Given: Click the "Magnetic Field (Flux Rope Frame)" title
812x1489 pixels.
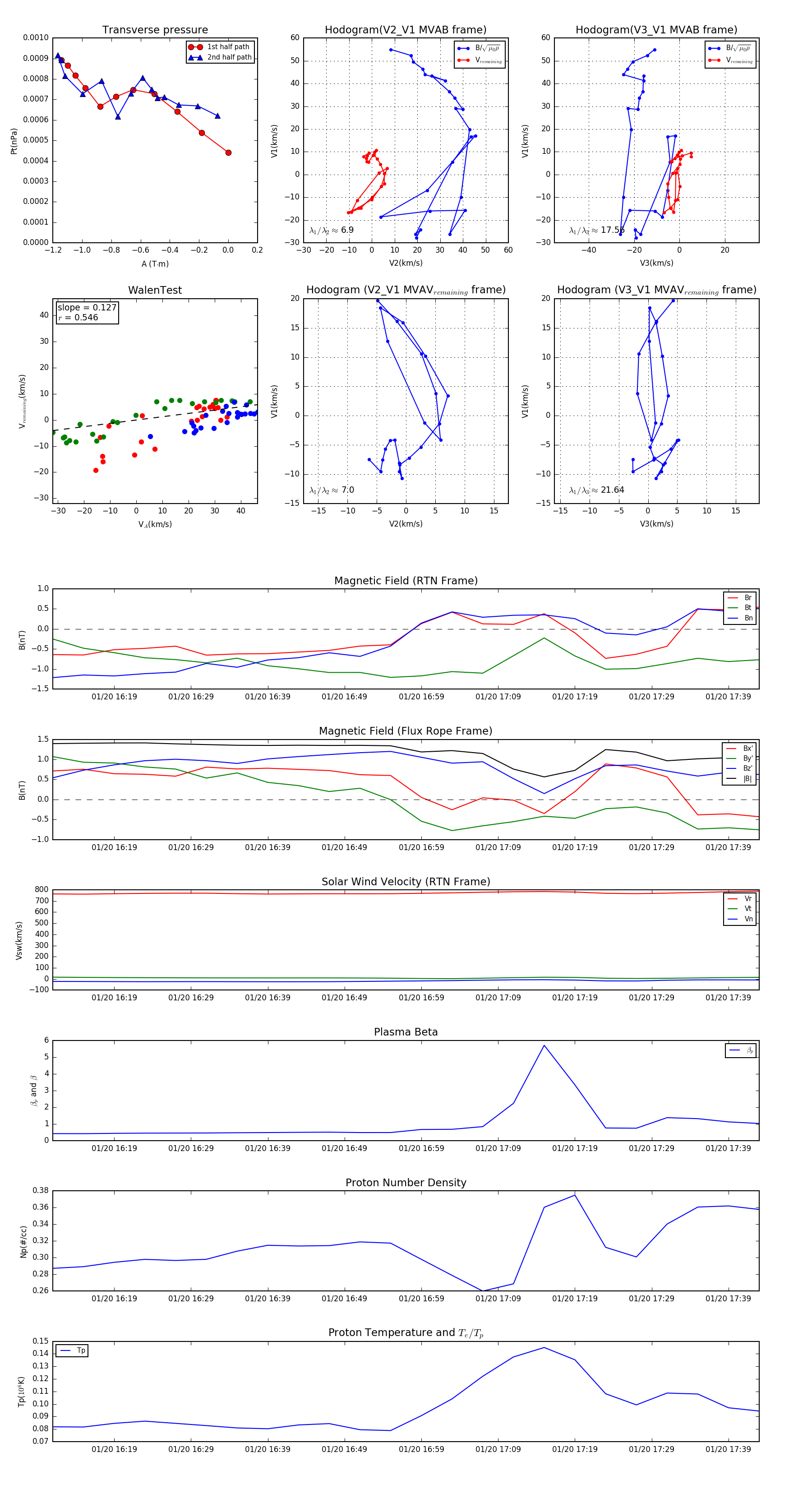Looking at the screenshot, I should pos(406,731).
